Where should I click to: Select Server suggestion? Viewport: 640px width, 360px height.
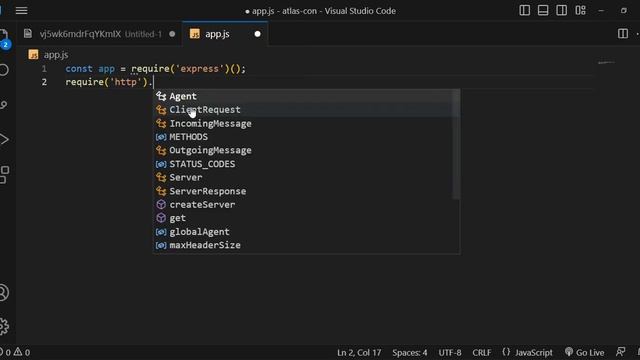pos(306,178)
